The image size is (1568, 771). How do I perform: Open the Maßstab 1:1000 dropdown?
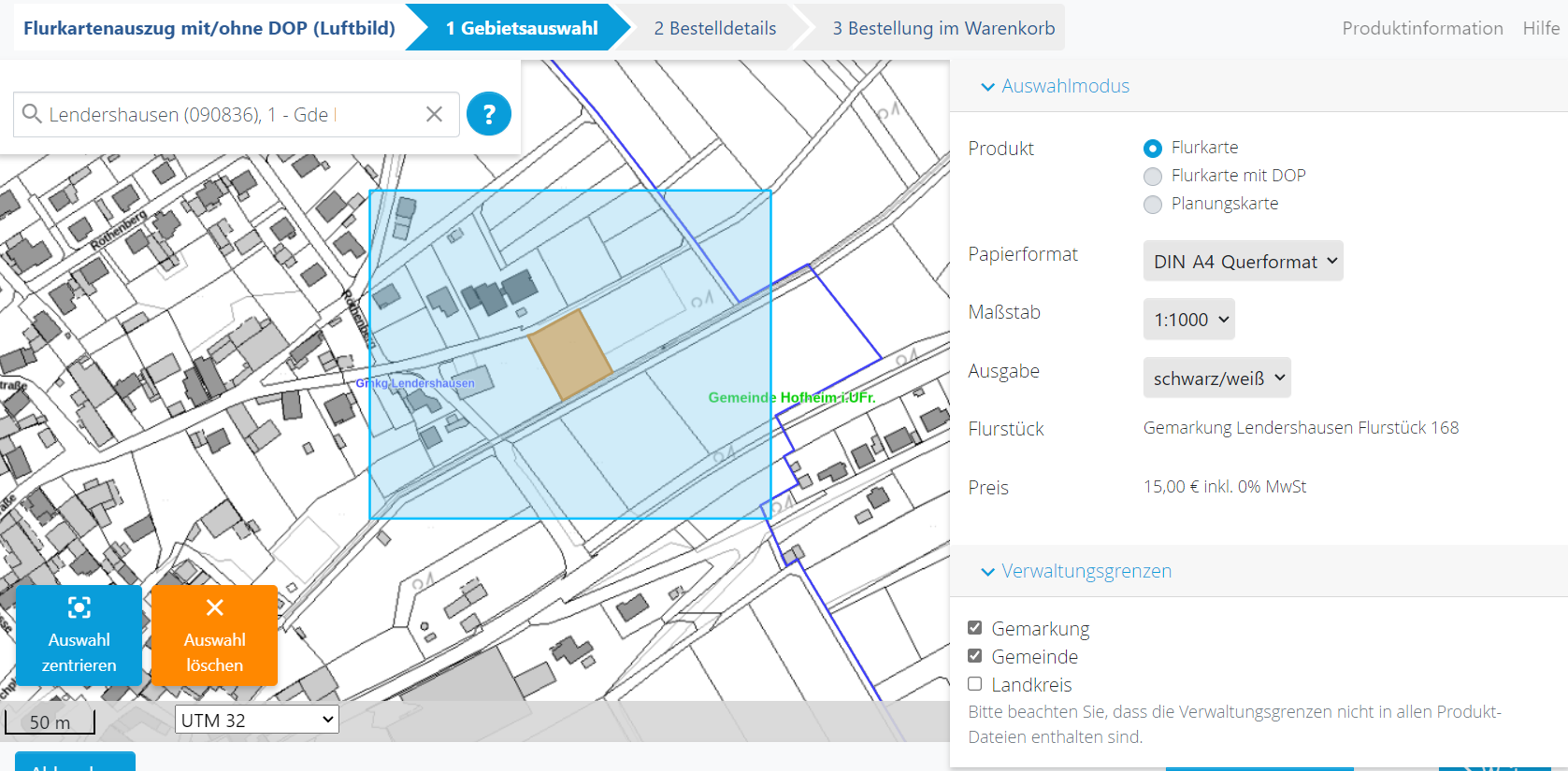(x=1188, y=320)
